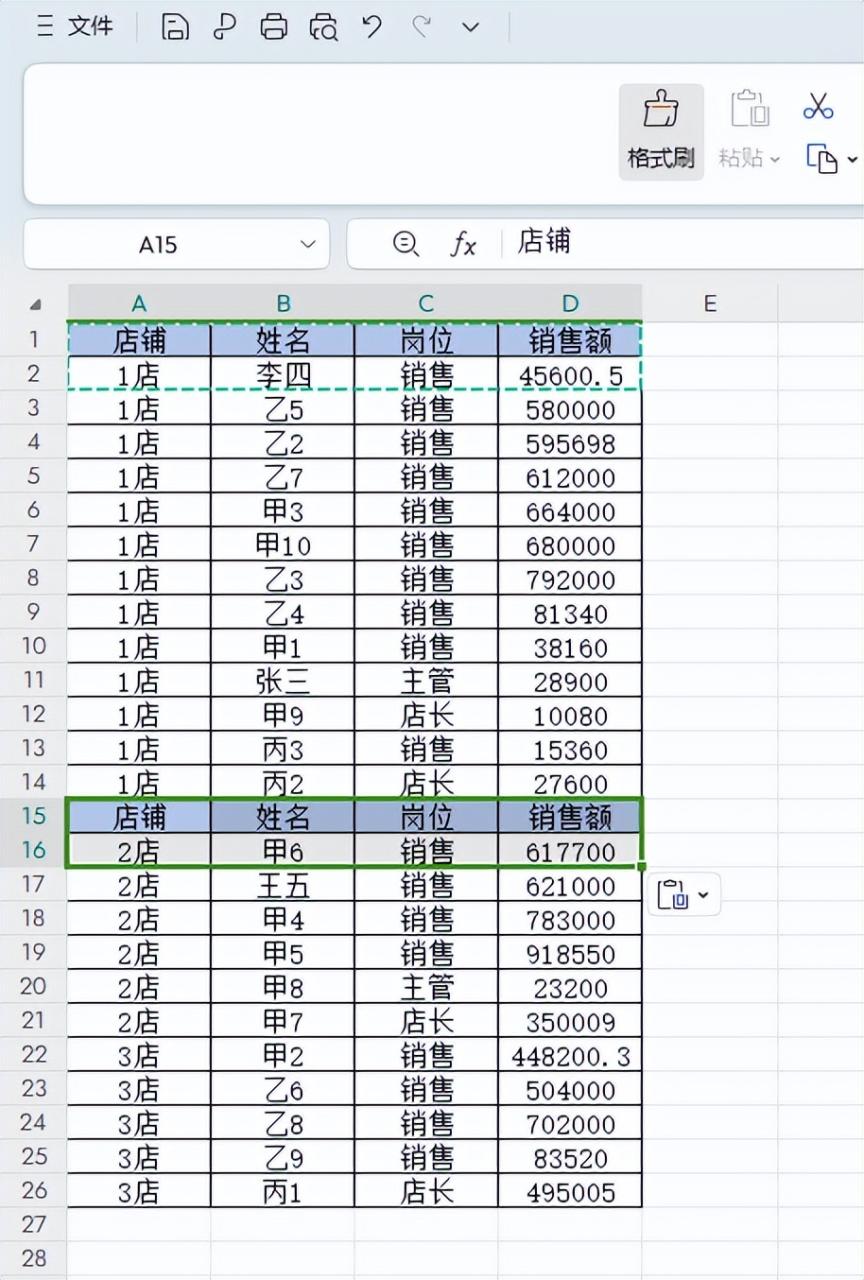864x1280 pixels.
Task: Click cell with 495005
Action: [x=570, y=1192]
